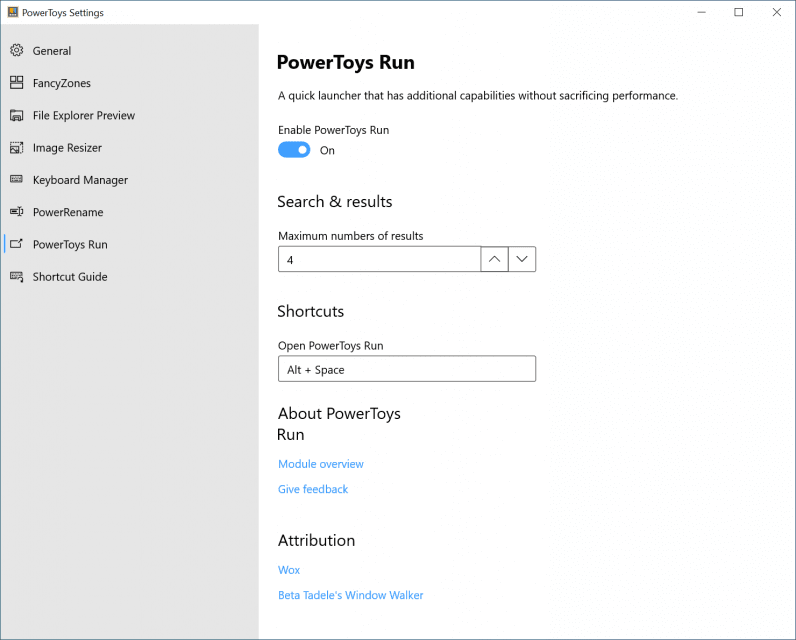796x640 pixels.
Task: Open the Module overview link
Action: (320, 464)
